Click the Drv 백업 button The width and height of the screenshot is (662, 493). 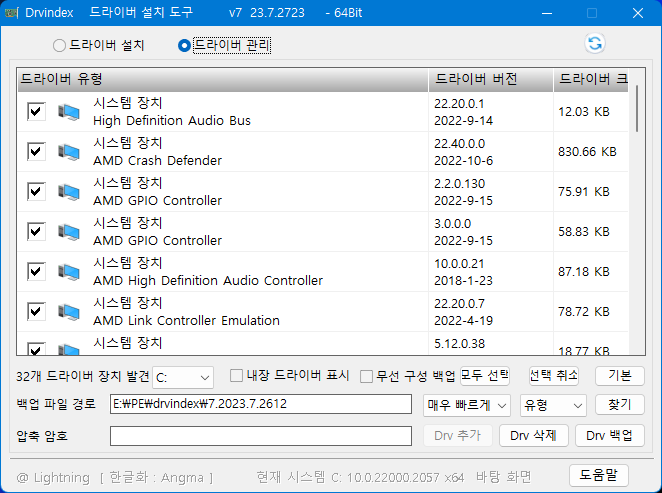pyautogui.click(x=610, y=436)
